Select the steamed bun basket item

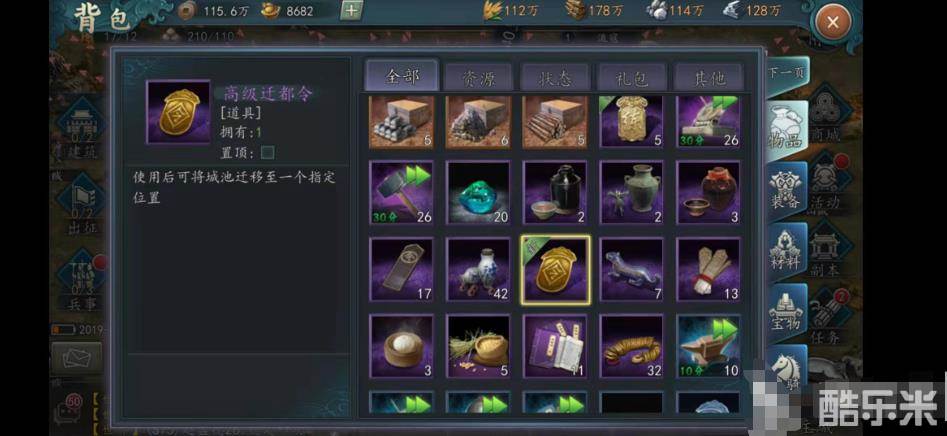[402, 347]
